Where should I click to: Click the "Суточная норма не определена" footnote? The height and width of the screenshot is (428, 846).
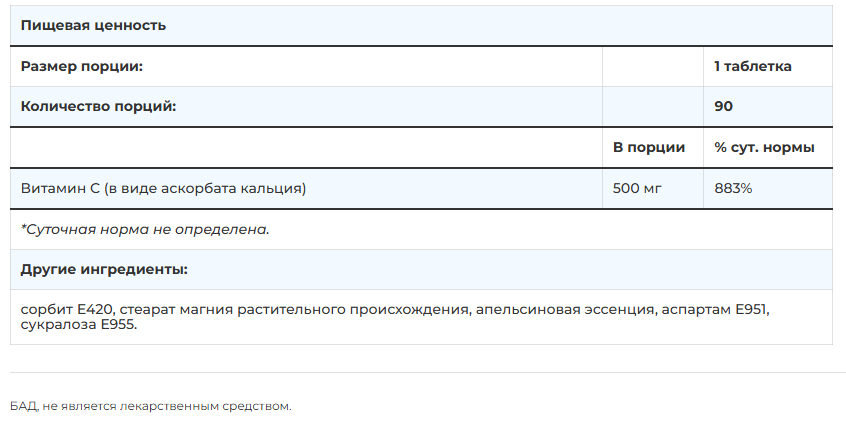coord(145,229)
